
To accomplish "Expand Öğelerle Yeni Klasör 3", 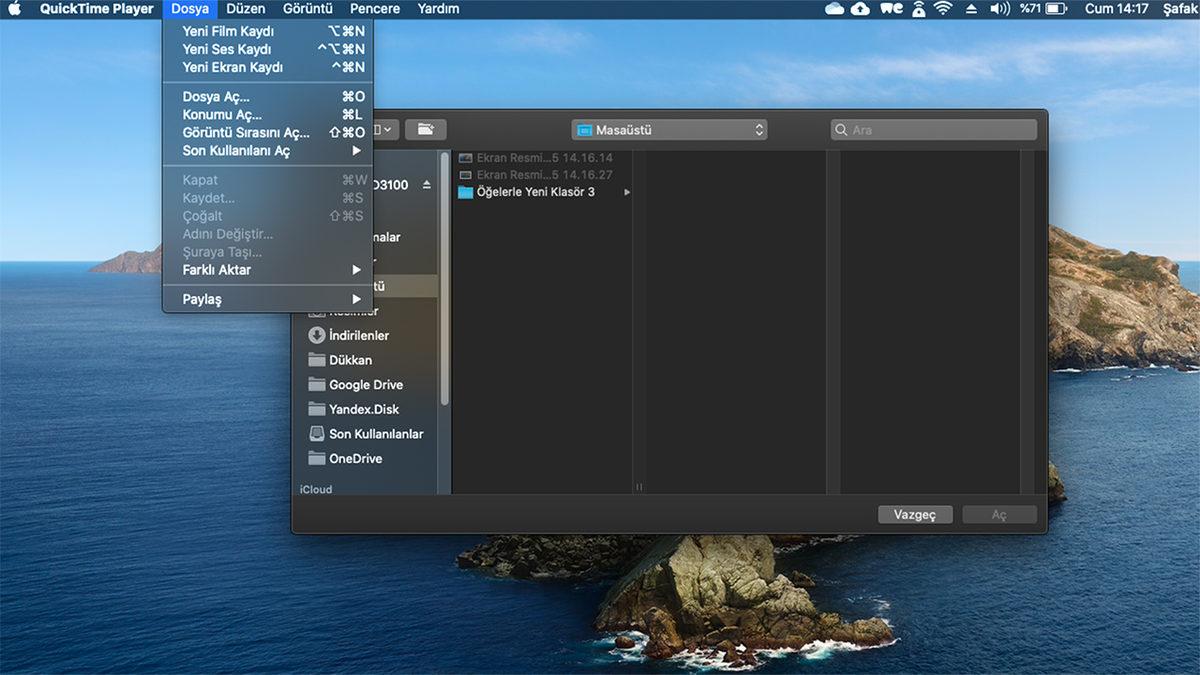I will (x=625, y=191).
